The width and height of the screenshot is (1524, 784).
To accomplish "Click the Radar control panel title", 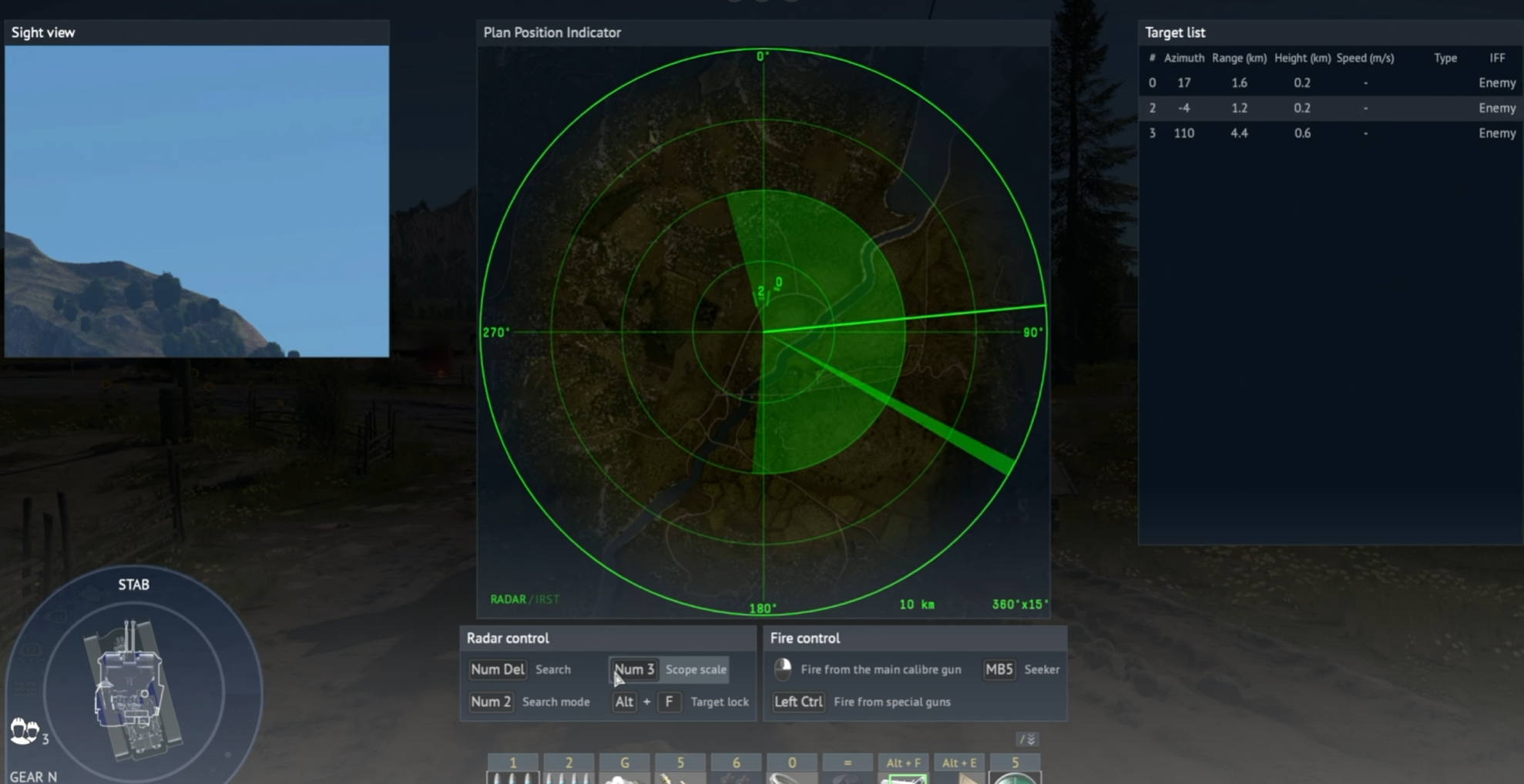I will (508, 638).
